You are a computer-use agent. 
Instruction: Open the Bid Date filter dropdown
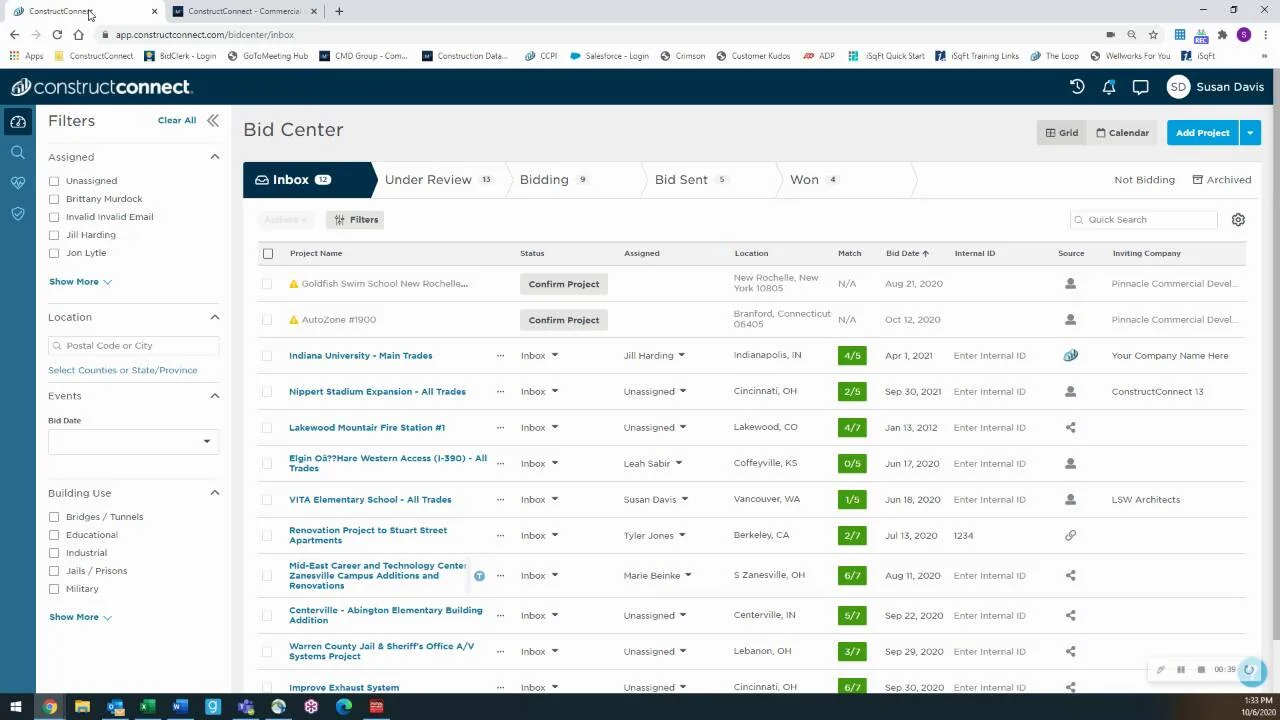[x=132, y=441]
